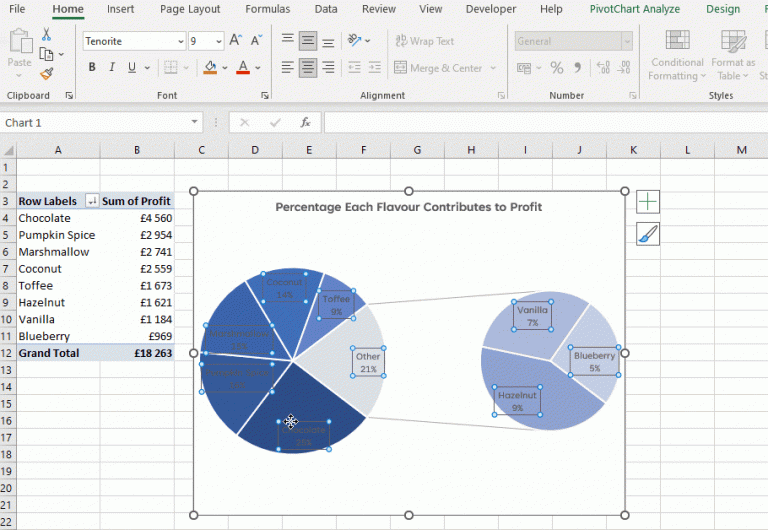Open the Tenorite font name dropdown
The image size is (768, 530).
click(x=181, y=41)
